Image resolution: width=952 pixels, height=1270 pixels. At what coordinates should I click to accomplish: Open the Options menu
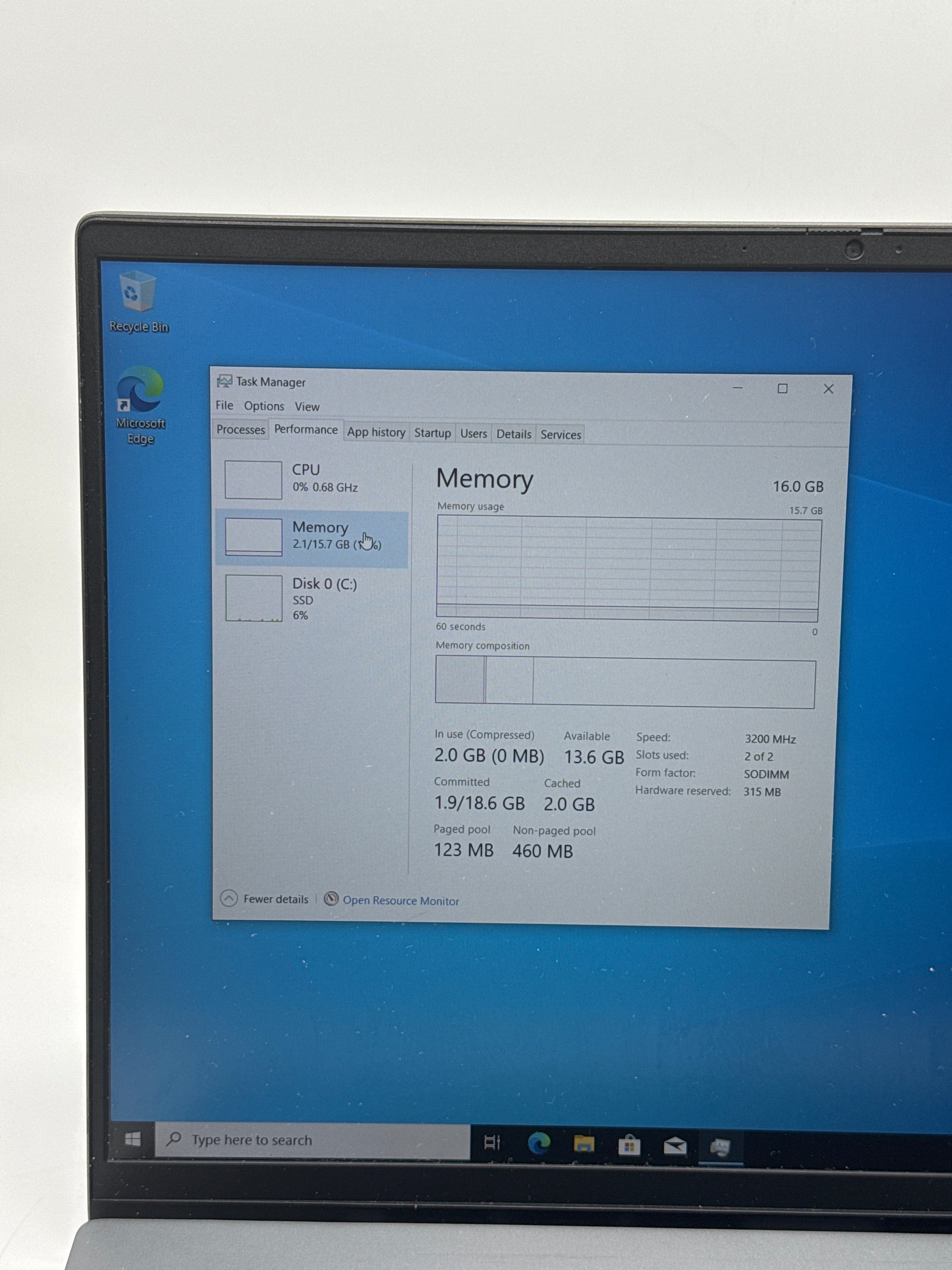tap(264, 406)
